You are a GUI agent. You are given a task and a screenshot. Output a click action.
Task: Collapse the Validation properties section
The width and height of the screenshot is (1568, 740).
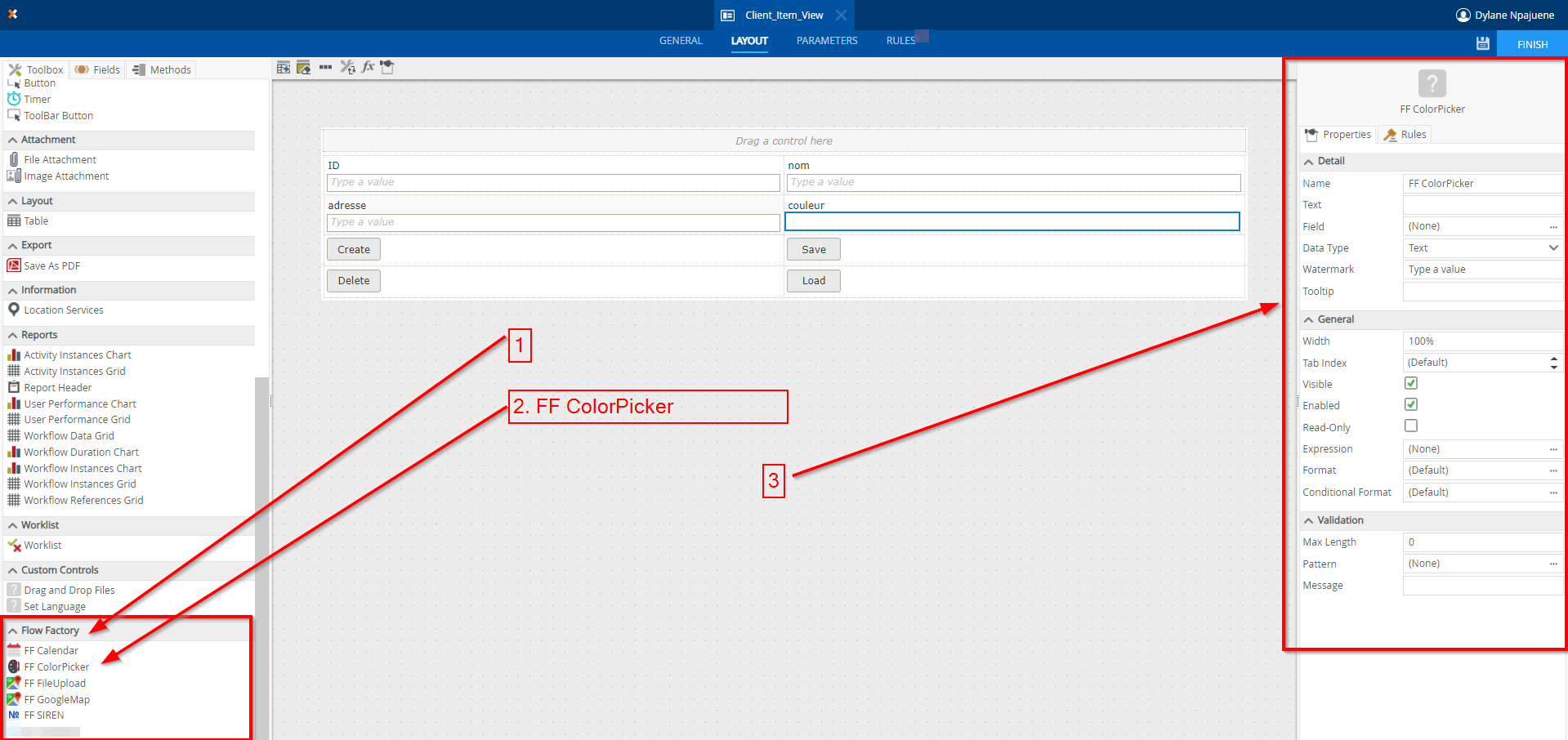tap(1309, 520)
